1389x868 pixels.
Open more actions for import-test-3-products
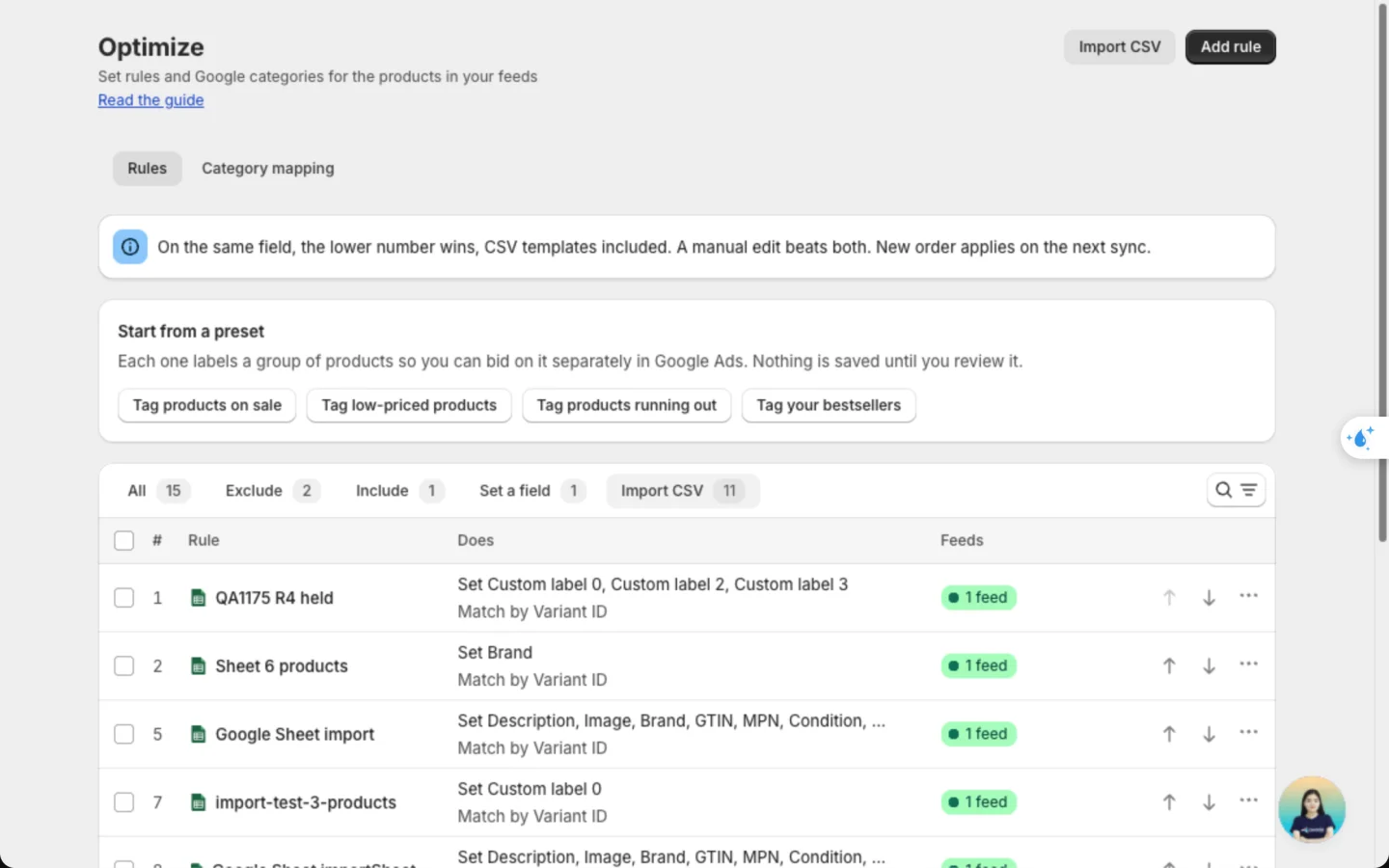(x=1248, y=800)
